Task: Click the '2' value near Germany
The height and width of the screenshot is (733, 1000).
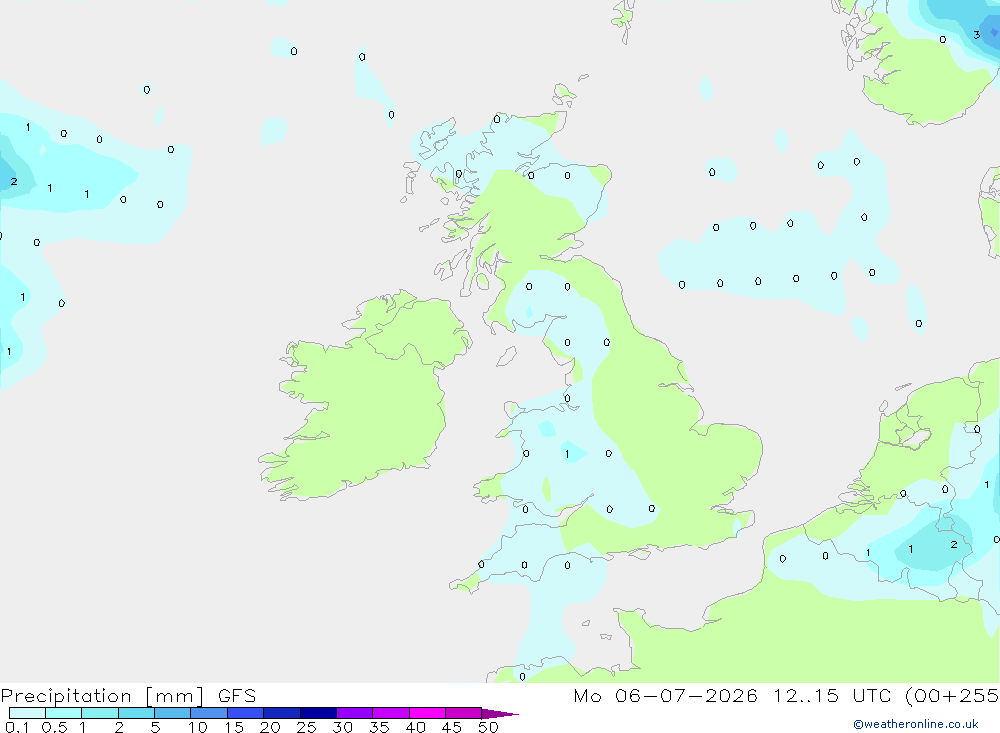Action: (x=953, y=544)
